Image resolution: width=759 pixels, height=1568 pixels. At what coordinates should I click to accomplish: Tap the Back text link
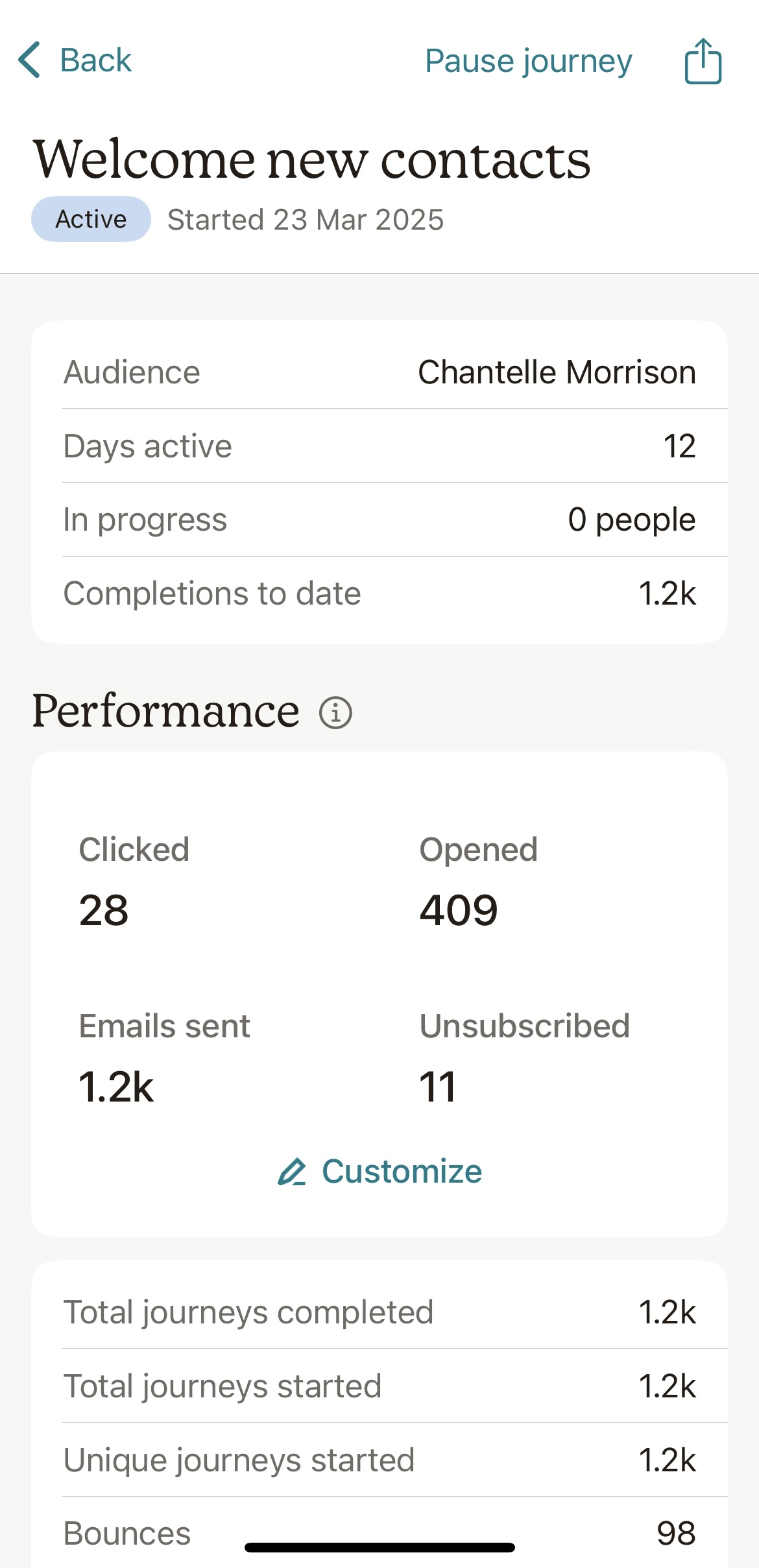95,60
